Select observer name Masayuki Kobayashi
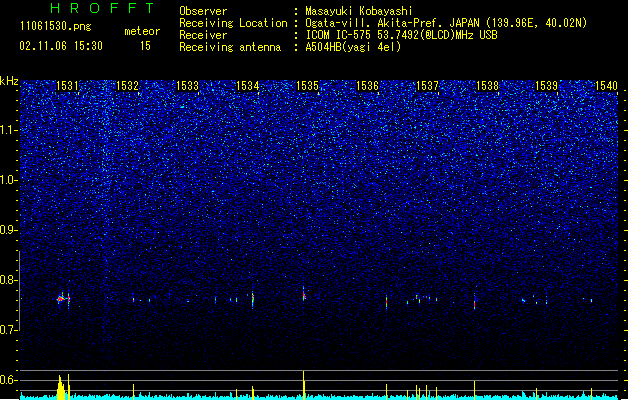 pos(359,11)
